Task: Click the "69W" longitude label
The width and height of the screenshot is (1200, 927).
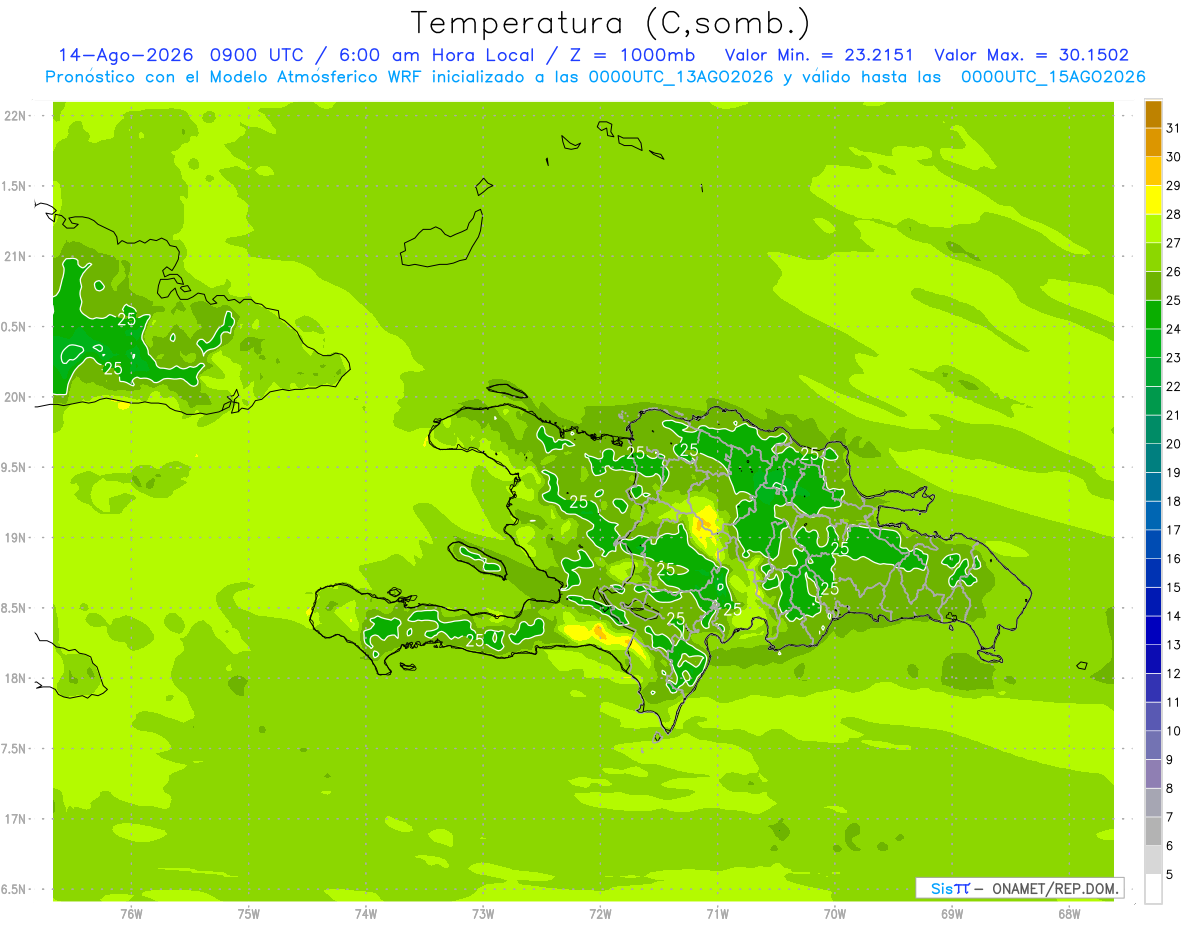Action: pos(952,914)
